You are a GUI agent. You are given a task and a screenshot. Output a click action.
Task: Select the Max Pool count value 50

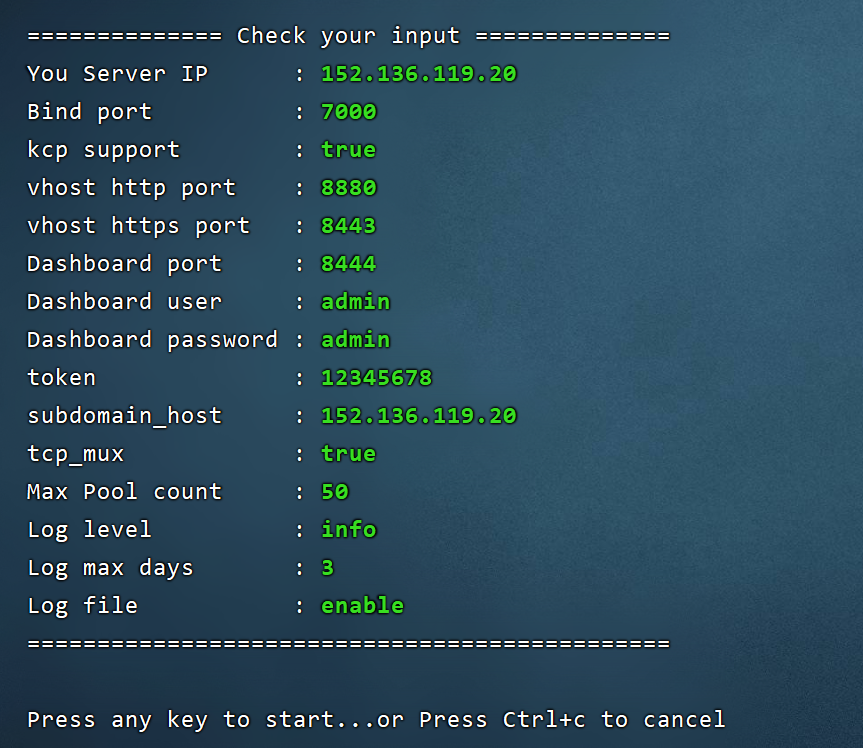[x=335, y=492]
